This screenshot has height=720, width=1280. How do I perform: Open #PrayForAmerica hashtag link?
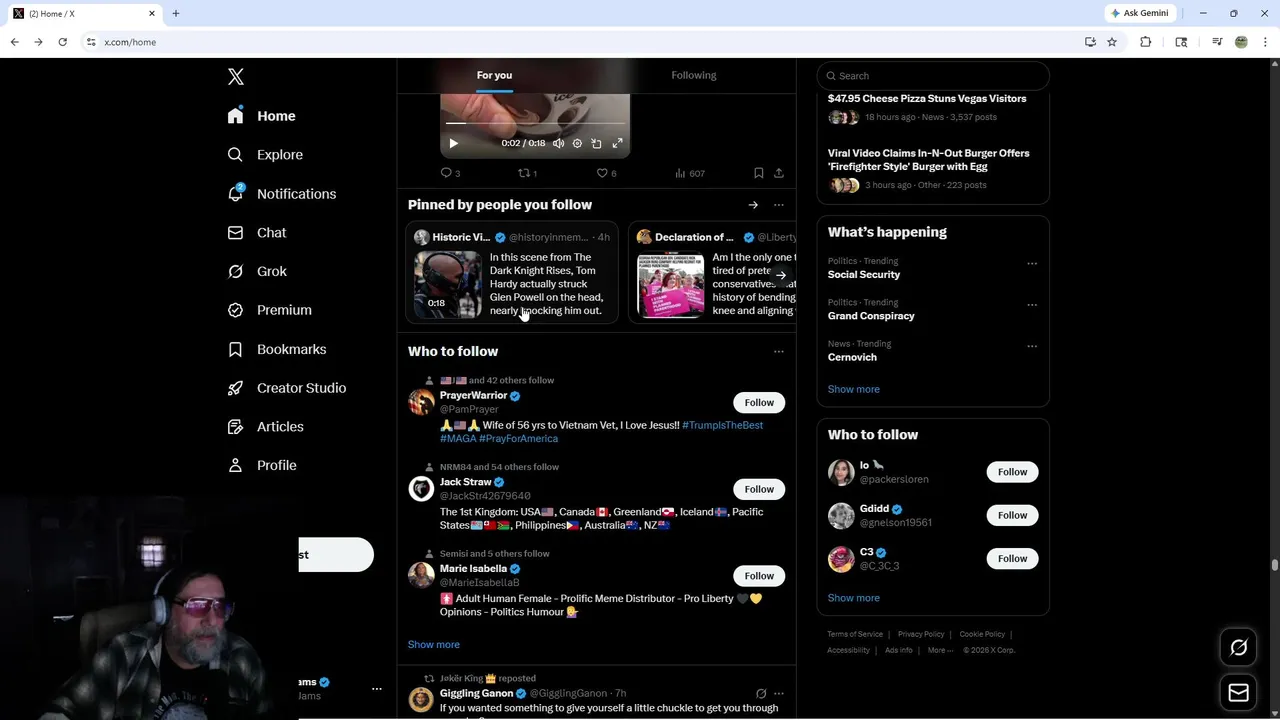[x=519, y=439]
